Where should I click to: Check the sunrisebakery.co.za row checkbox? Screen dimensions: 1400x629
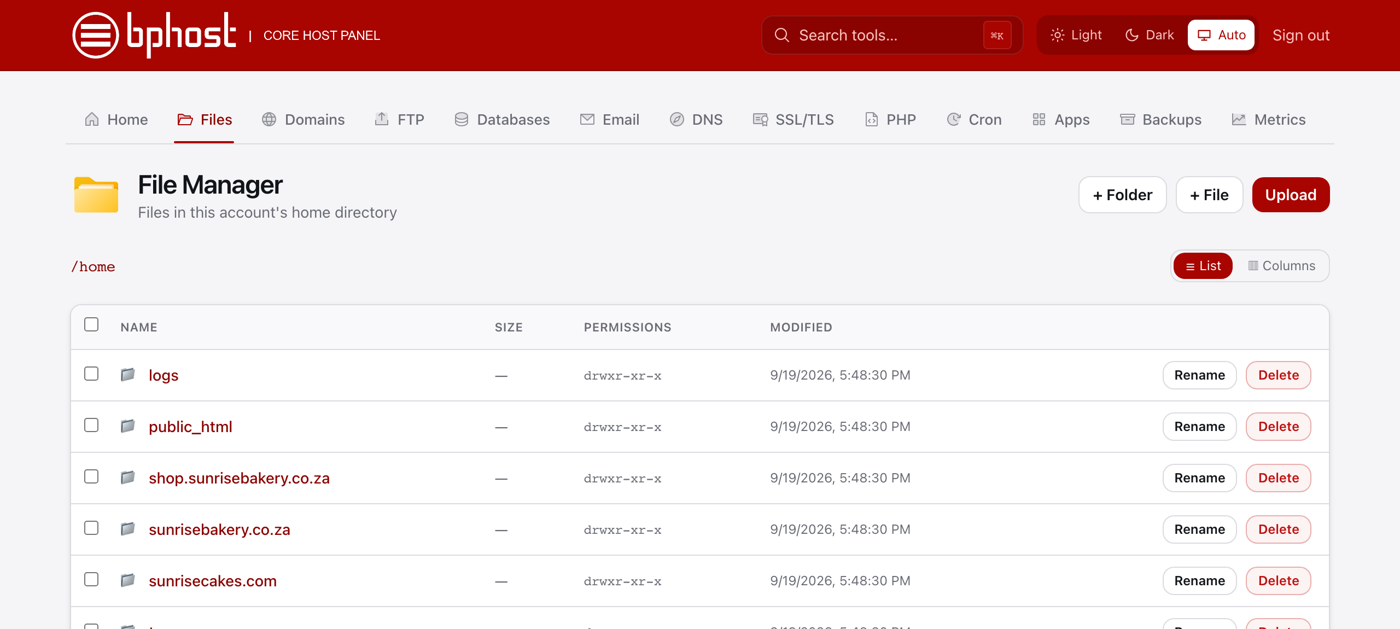click(x=91, y=528)
